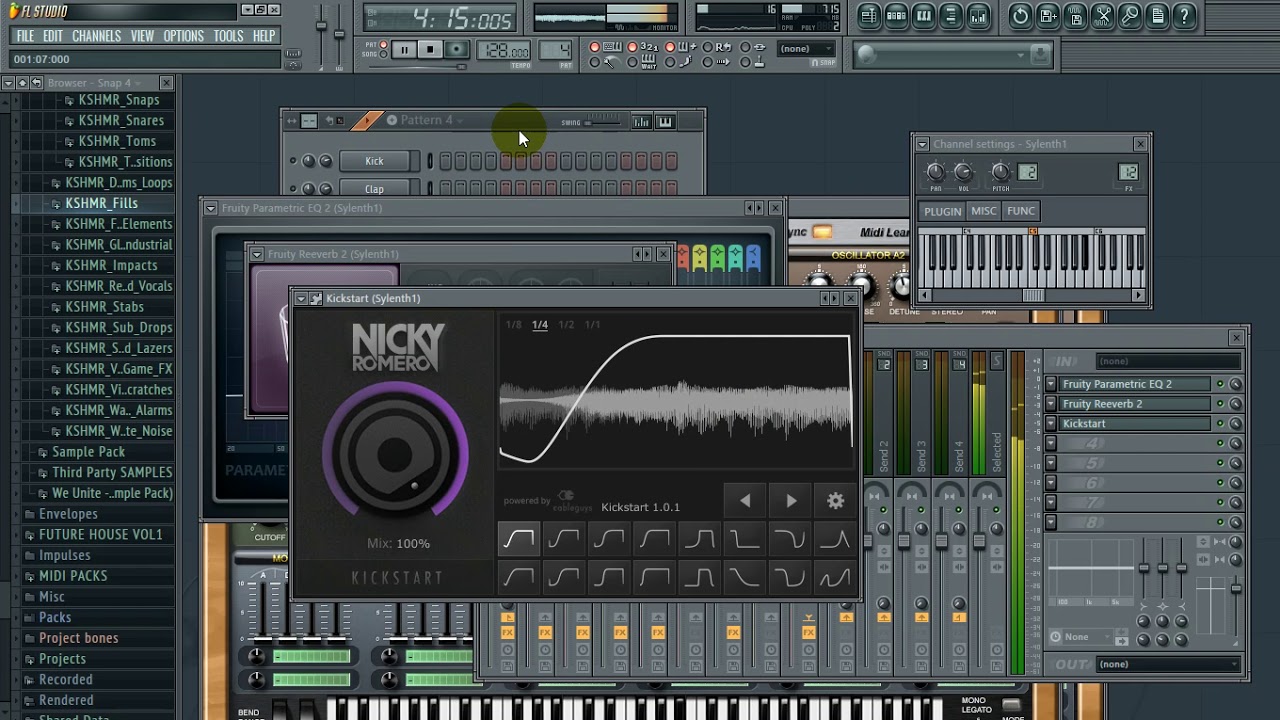Open the Piano Roll from toolbar
This screenshot has height=720, width=1280.
(x=924, y=16)
